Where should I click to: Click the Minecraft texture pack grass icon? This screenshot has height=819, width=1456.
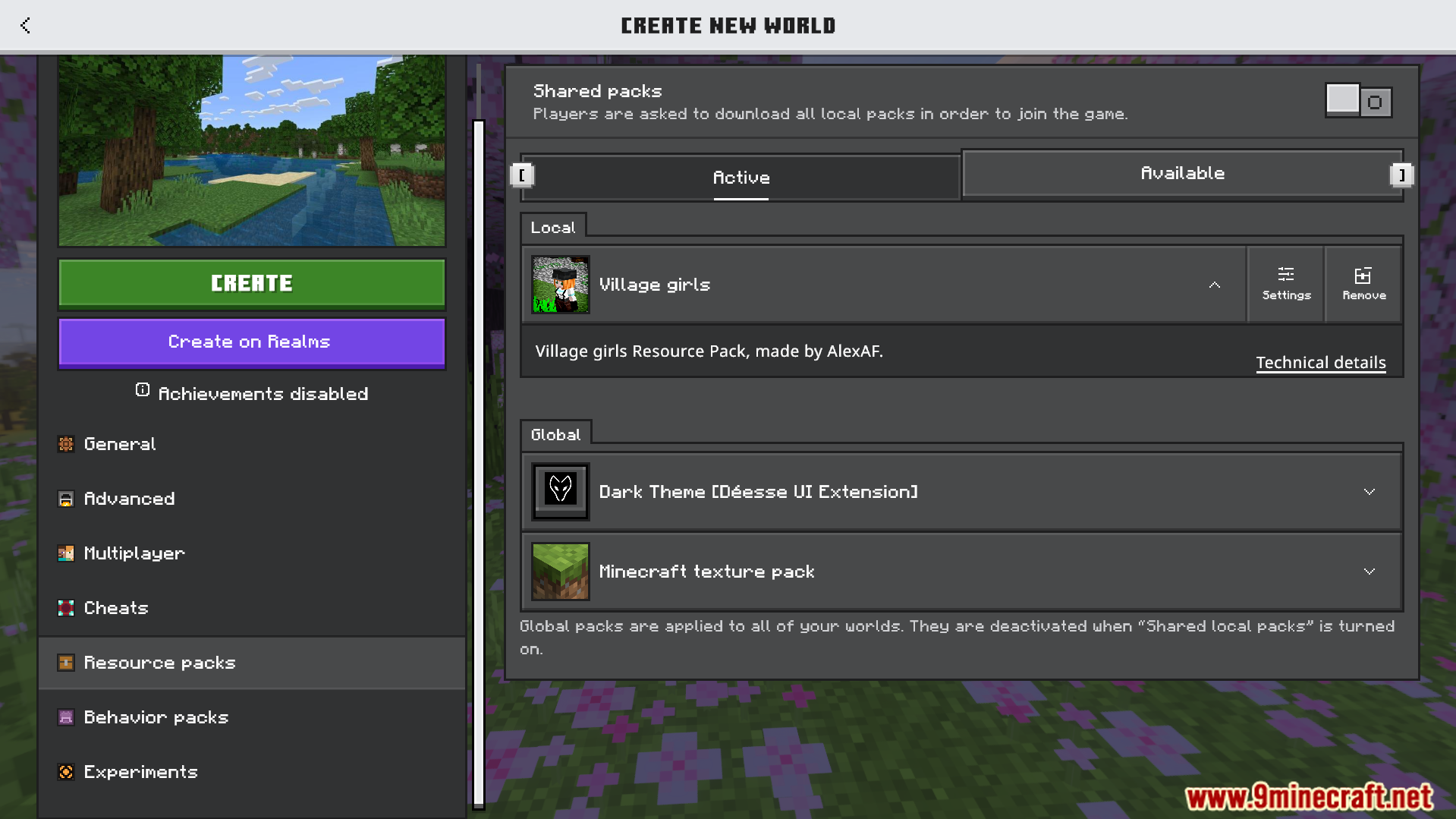[561, 572]
